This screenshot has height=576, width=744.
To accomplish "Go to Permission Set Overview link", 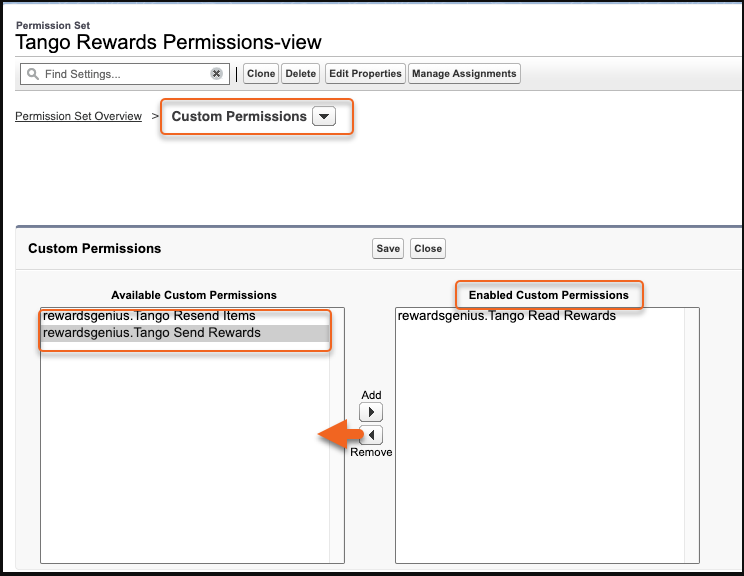I will [x=78, y=116].
